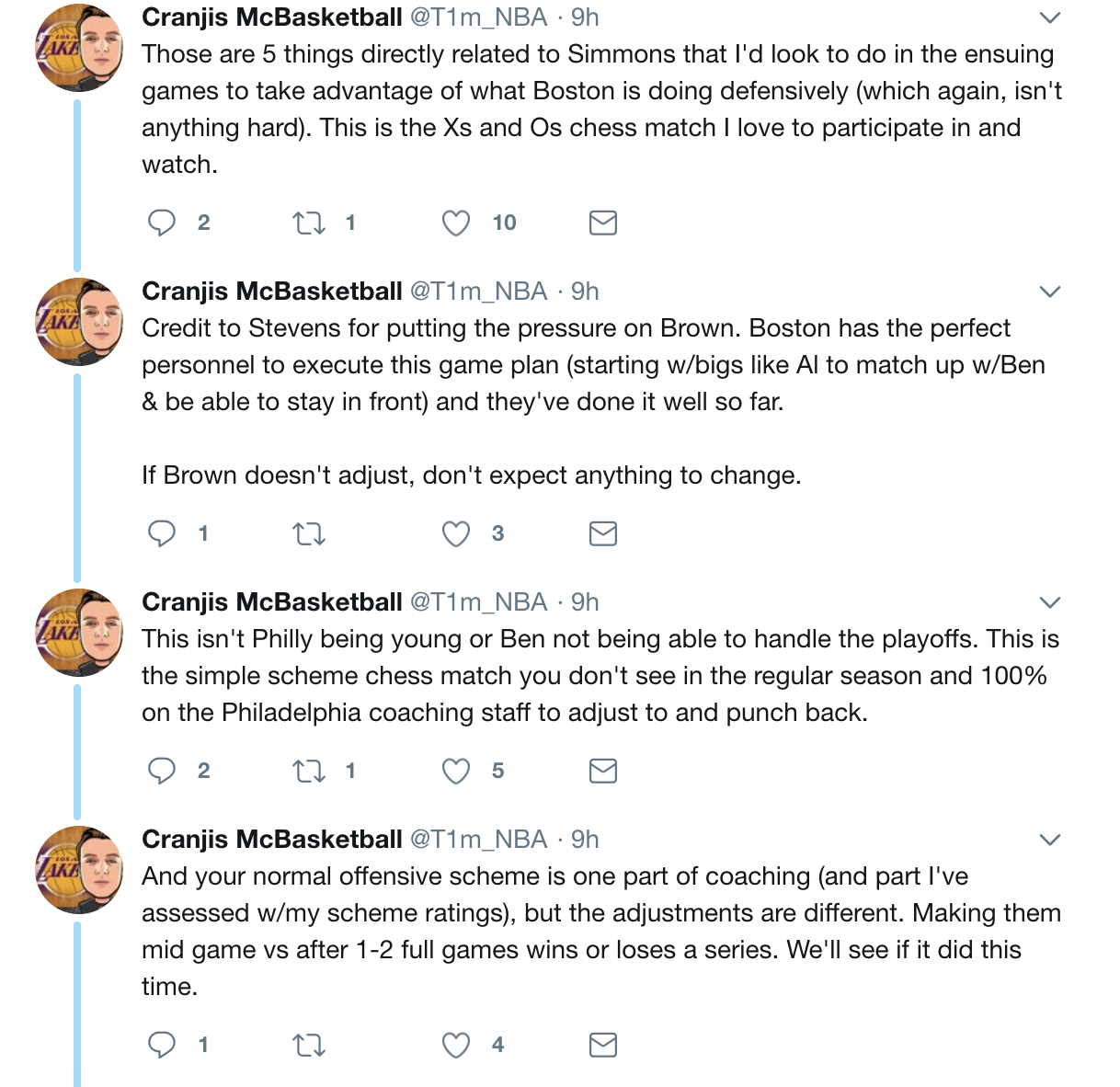
Task: Like the "normal offensive scheme" tweet
Action: [x=456, y=1045]
